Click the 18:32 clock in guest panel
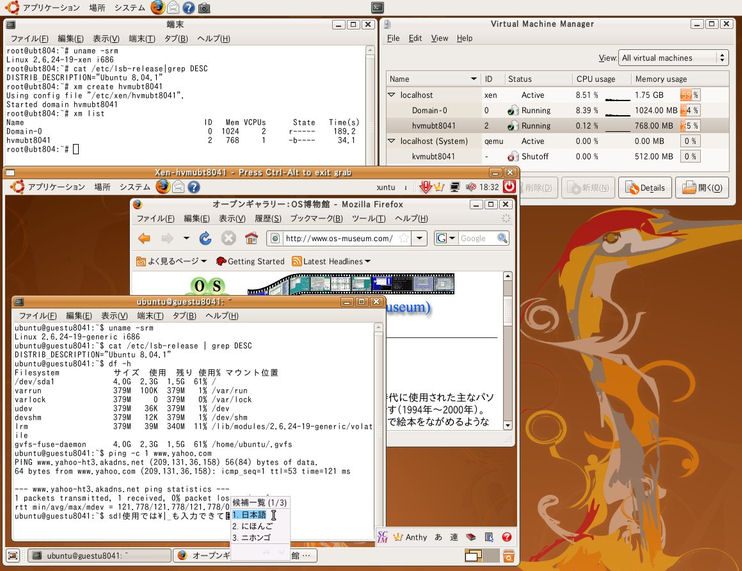This screenshot has height=571, width=742. 489,187
